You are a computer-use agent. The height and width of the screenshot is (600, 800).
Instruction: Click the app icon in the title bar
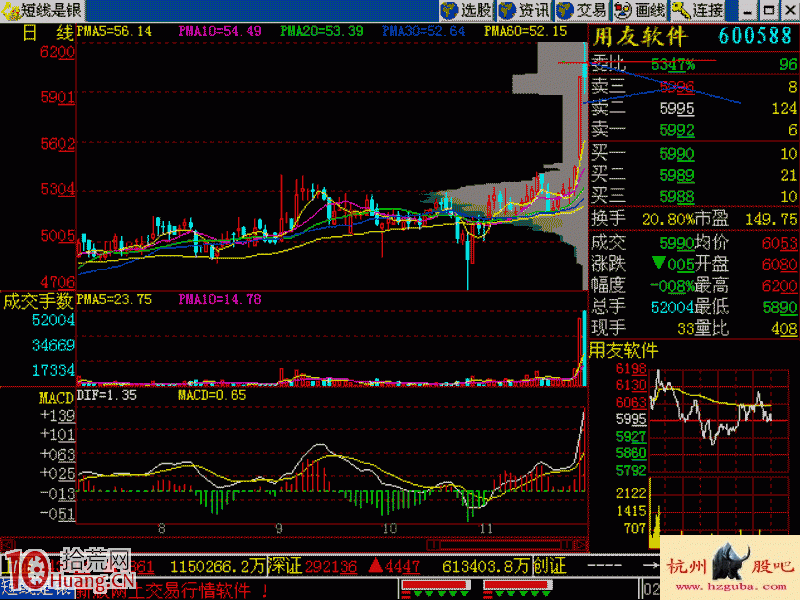pos(10,10)
